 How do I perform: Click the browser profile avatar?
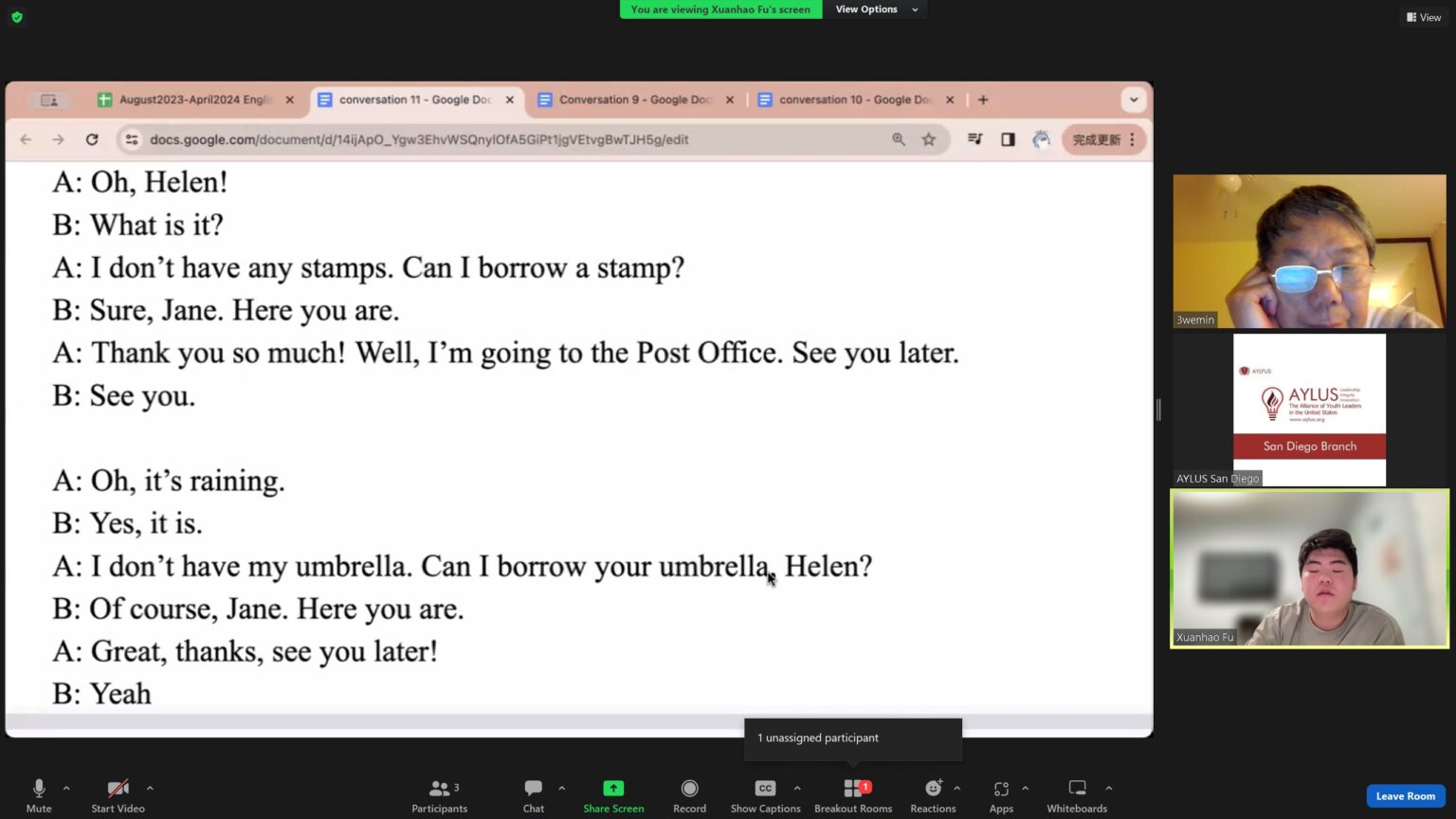1042,139
